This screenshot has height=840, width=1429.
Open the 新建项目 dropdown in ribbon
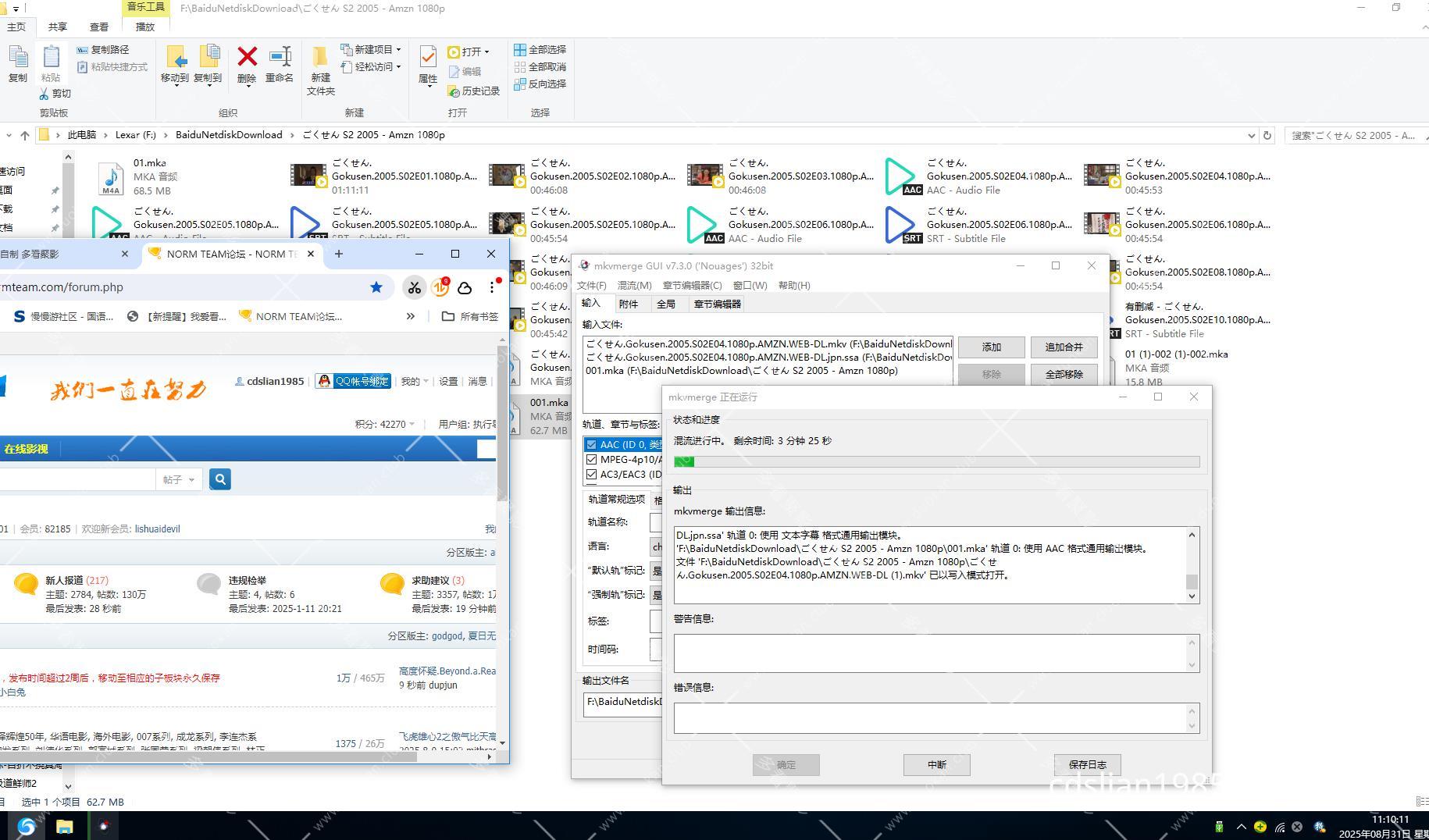click(372, 49)
